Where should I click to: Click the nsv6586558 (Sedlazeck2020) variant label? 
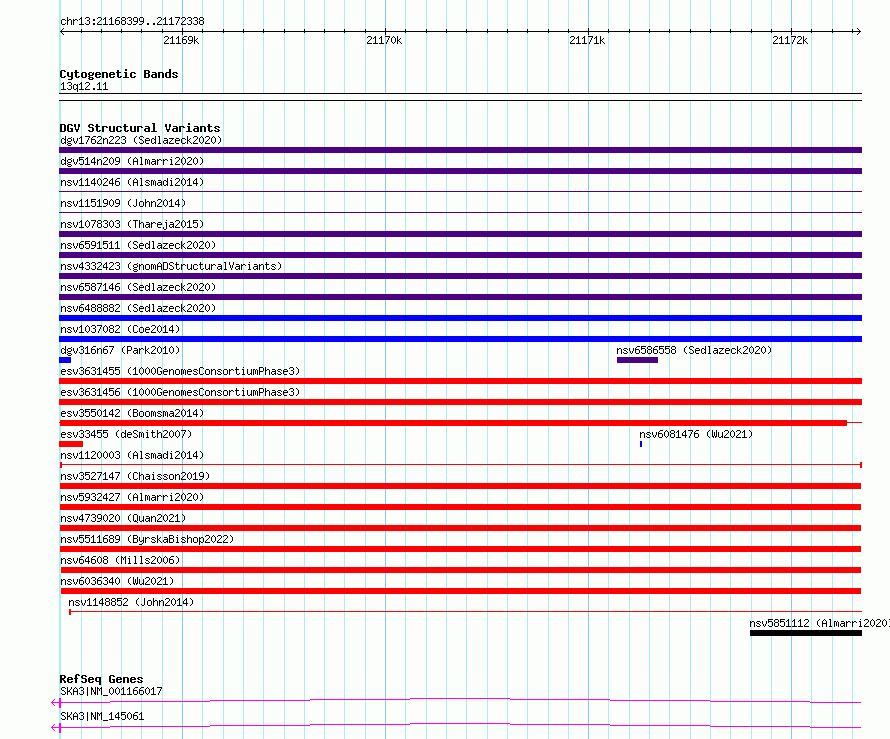pos(694,351)
